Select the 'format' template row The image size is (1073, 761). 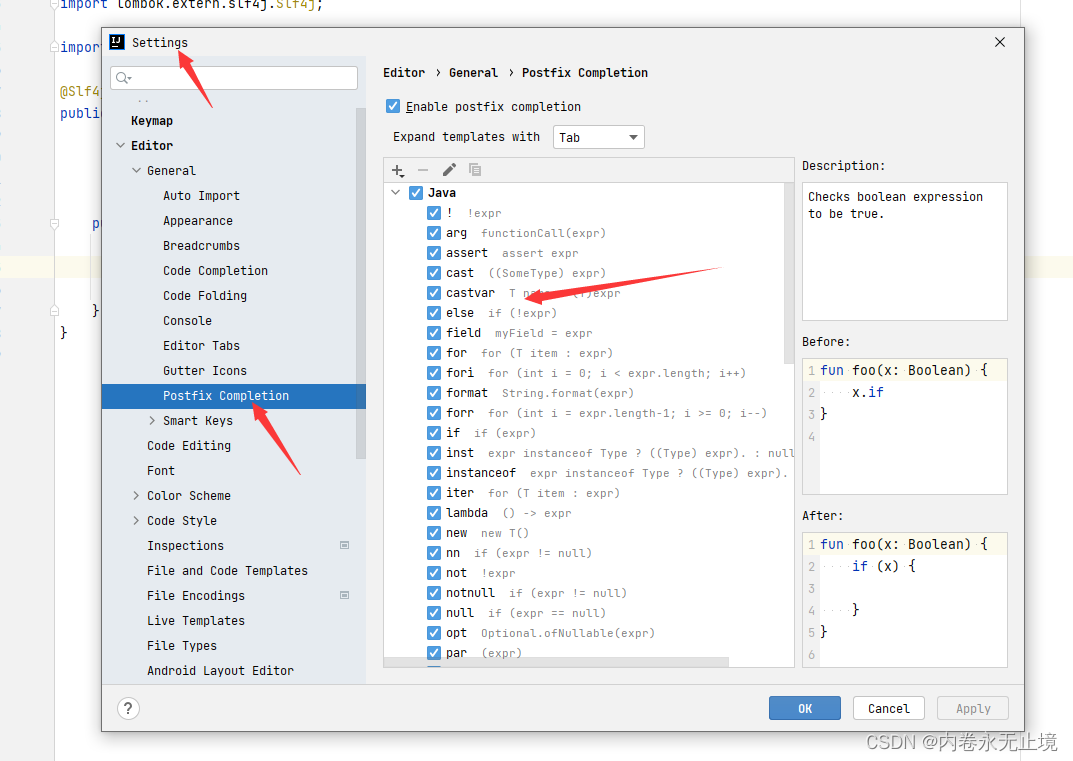coord(589,393)
